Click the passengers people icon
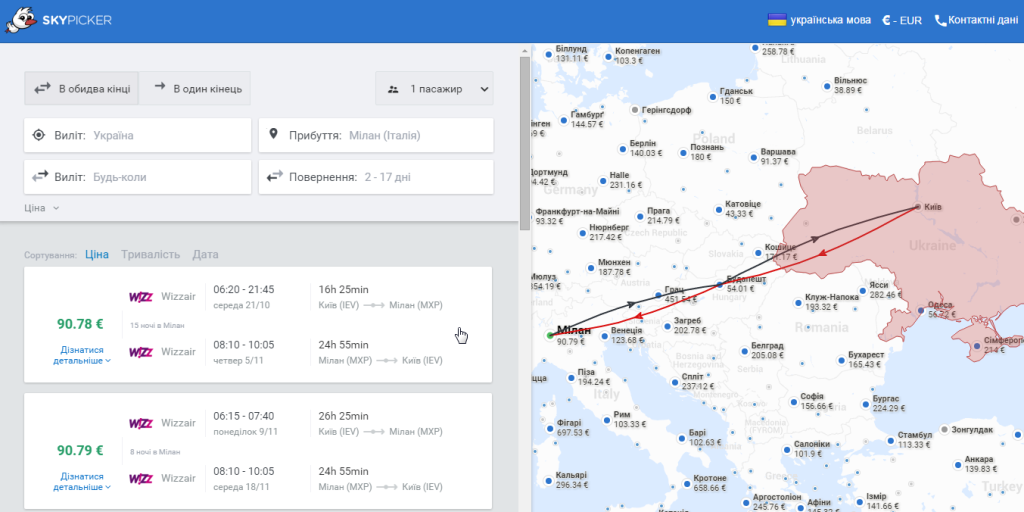1024x512 pixels. pyautogui.click(x=393, y=89)
